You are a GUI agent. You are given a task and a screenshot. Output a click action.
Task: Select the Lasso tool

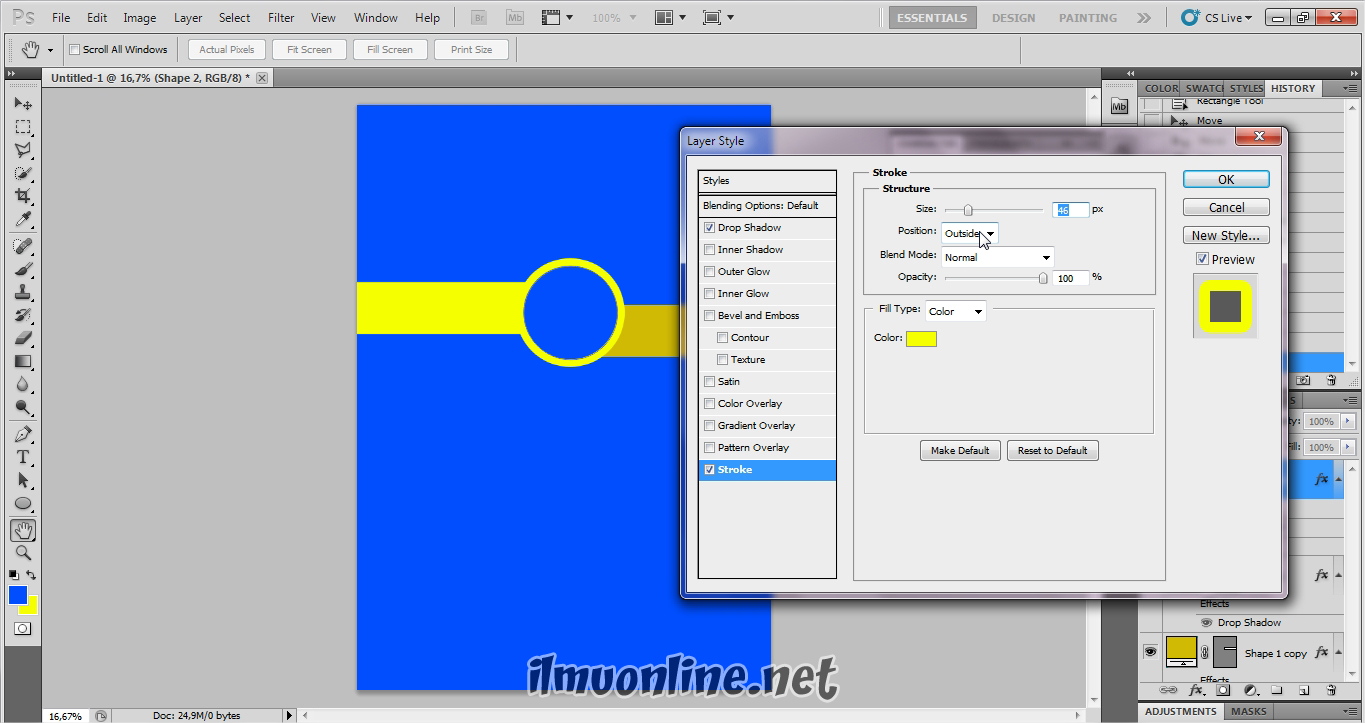tap(22, 150)
